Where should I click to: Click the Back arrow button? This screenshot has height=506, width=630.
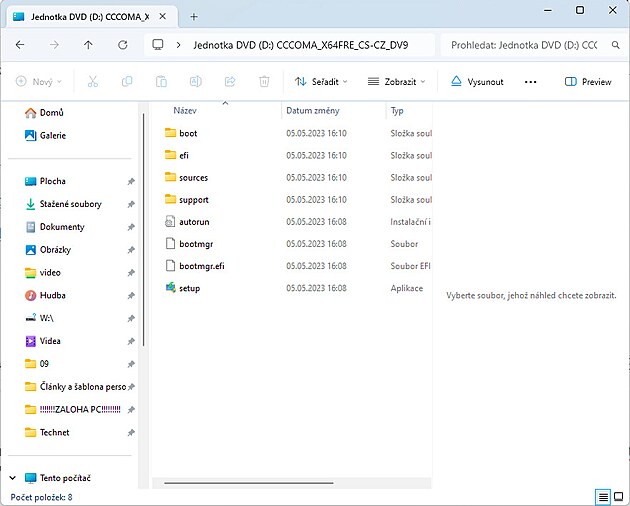pos(20,45)
